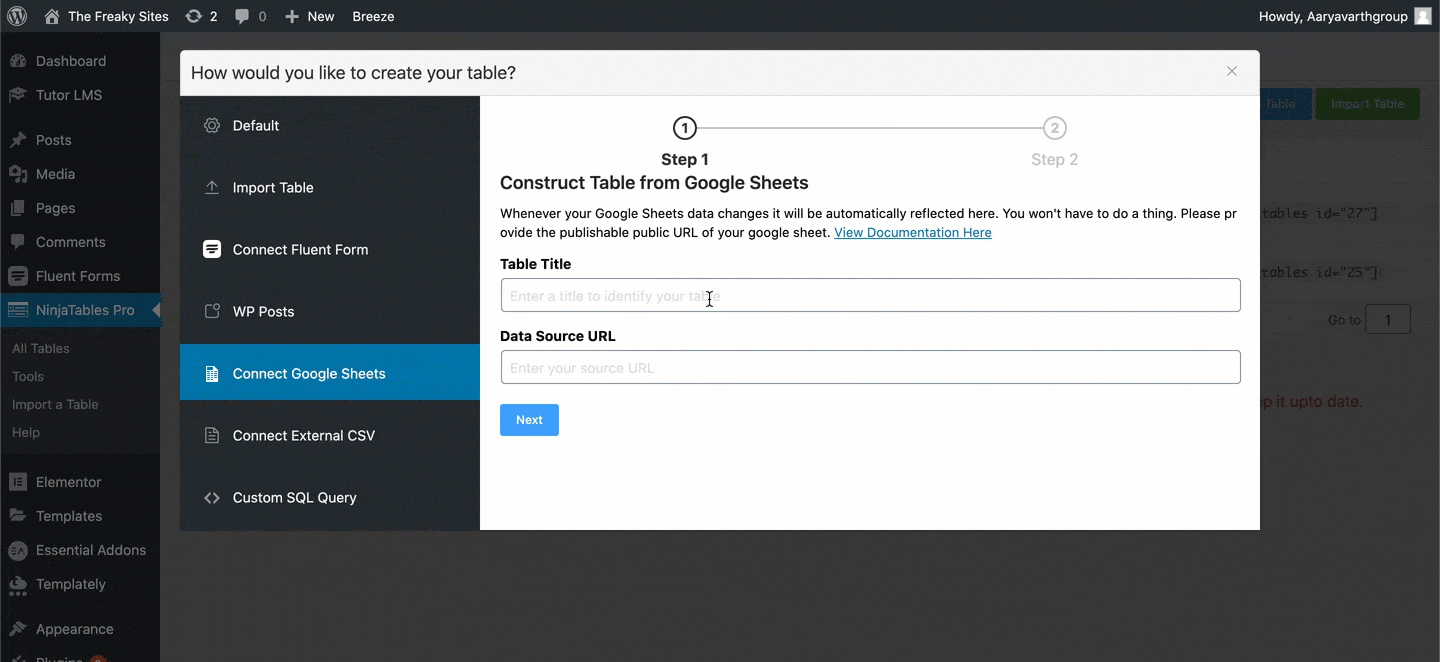Click the Connect Fluent Form icon
1440x662 pixels.
pyautogui.click(x=212, y=250)
